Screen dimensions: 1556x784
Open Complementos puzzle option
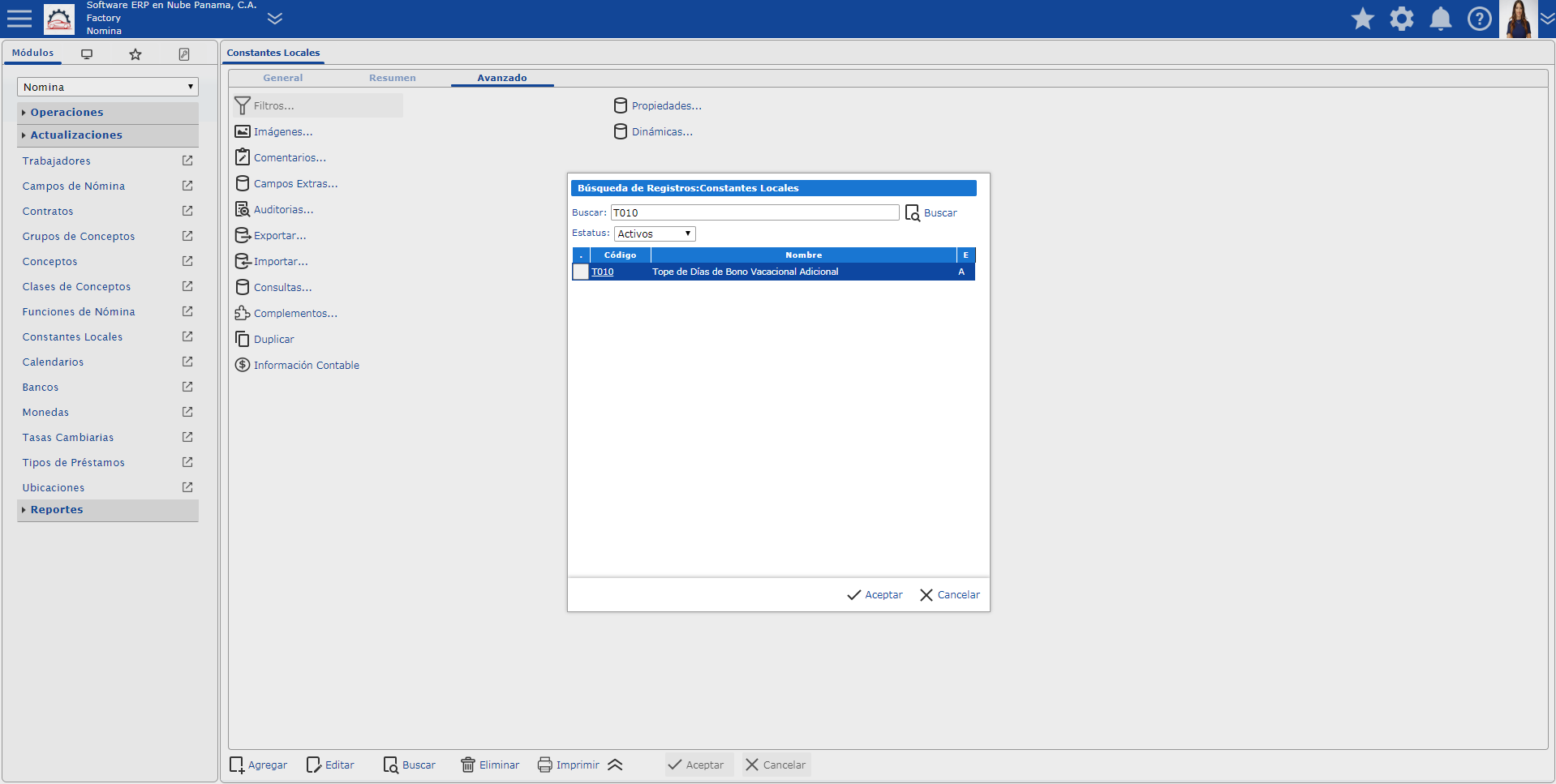pos(286,313)
